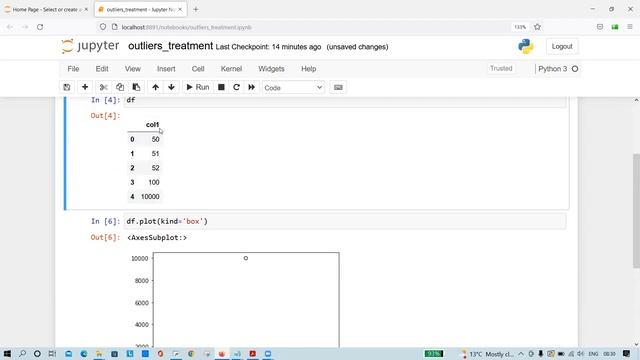Save and checkpoint the notebook

tap(67, 87)
